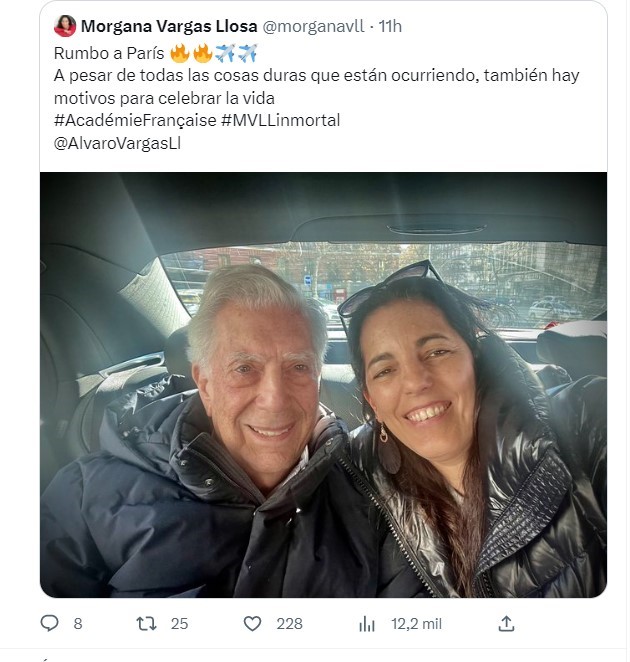Image resolution: width=630 pixels, height=662 pixels.
Task: Click the tweet text about celebrar la vida
Action: pos(317,87)
